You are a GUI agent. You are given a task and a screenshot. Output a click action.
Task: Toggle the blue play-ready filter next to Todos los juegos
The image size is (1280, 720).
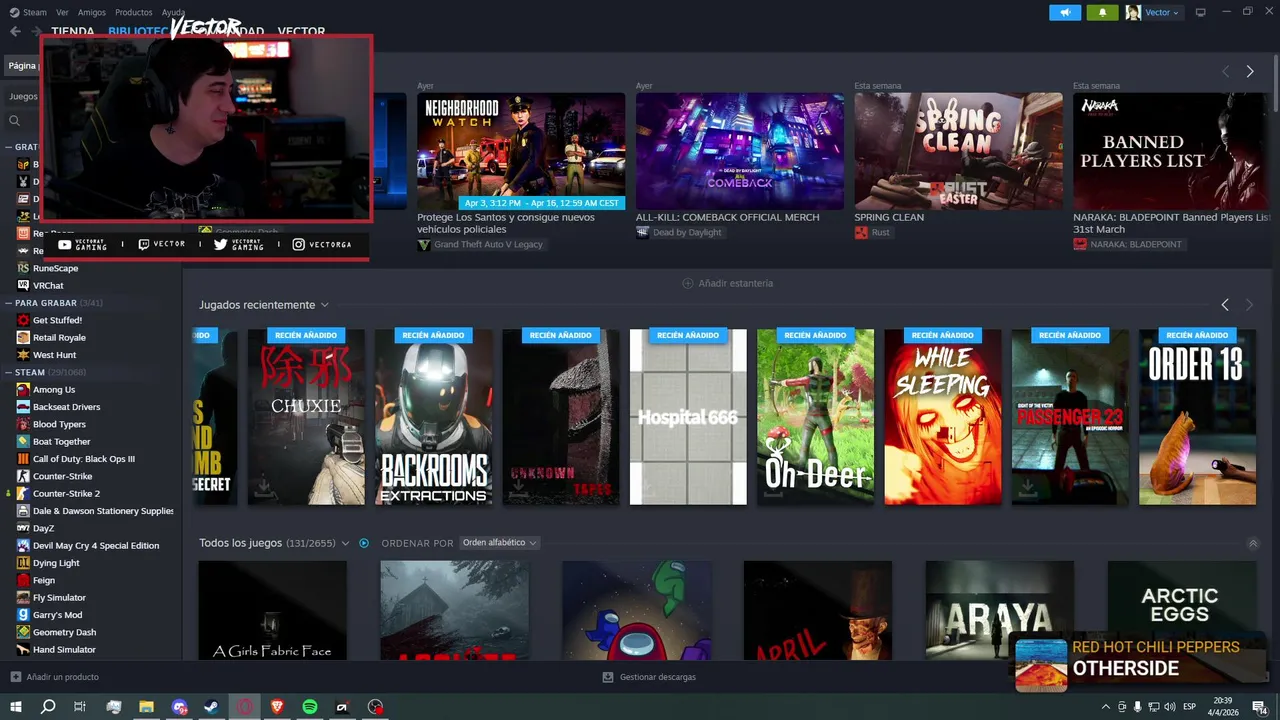tap(364, 543)
